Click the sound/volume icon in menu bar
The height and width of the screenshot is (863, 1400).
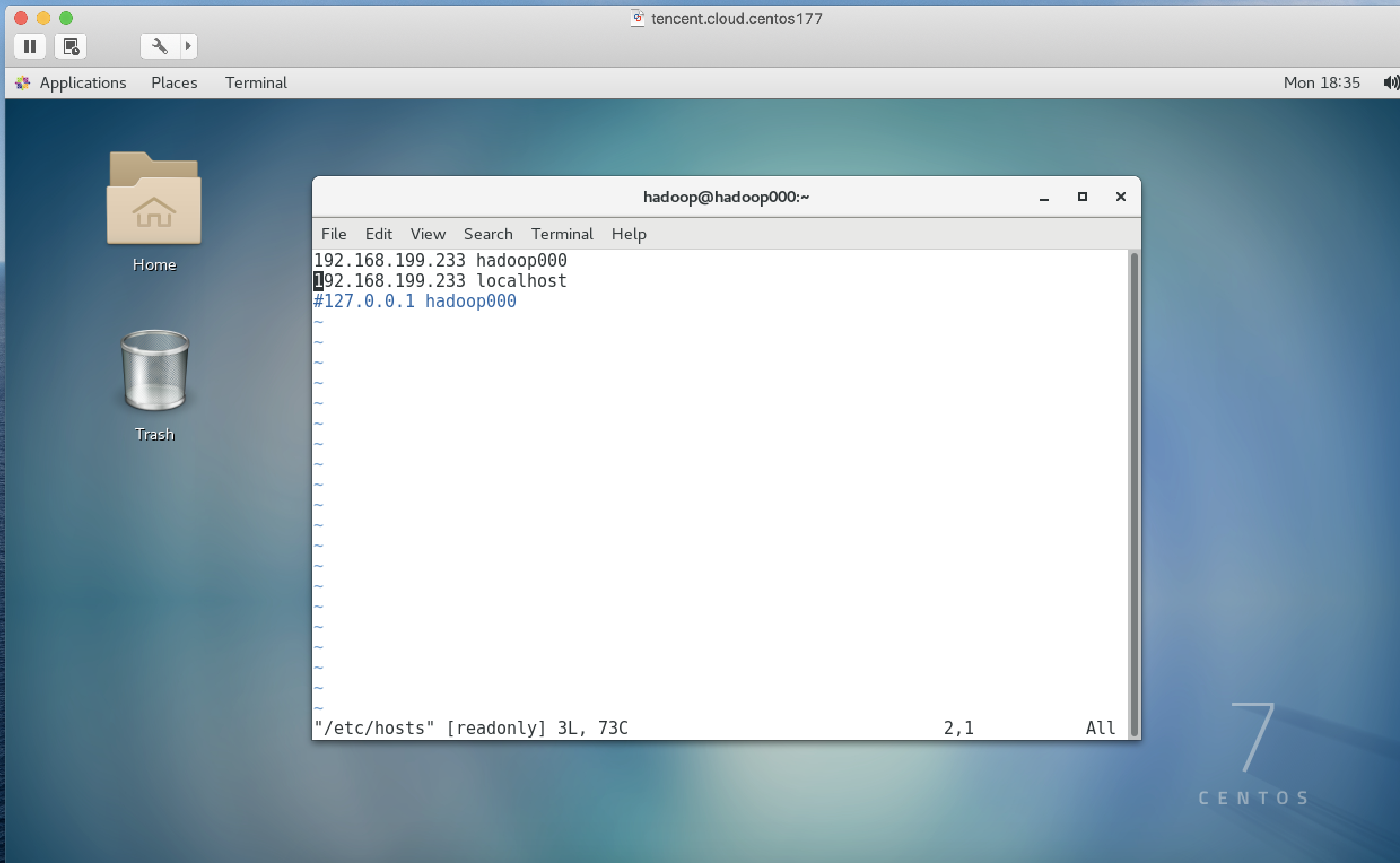tap(1391, 82)
